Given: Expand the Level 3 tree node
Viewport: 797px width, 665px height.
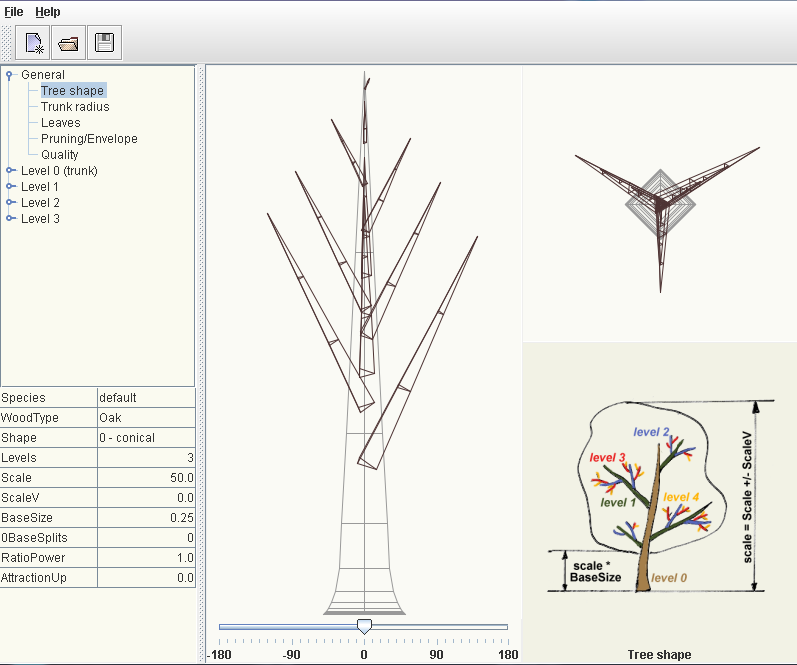Looking at the screenshot, I should (10, 219).
